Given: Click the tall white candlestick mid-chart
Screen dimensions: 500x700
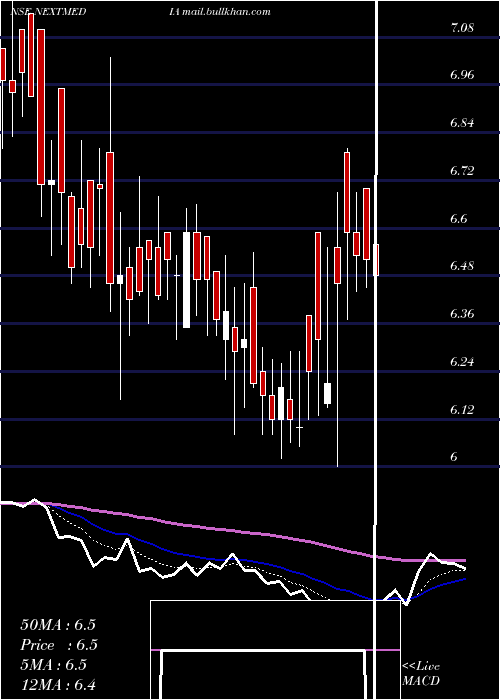Looking at the screenshot, I should point(187,280).
